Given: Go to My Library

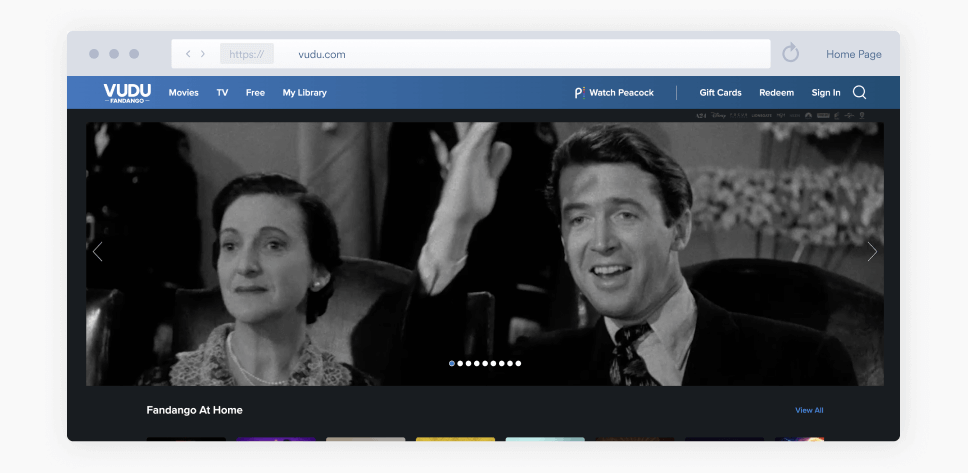Looking at the screenshot, I should [x=304, y=93].
